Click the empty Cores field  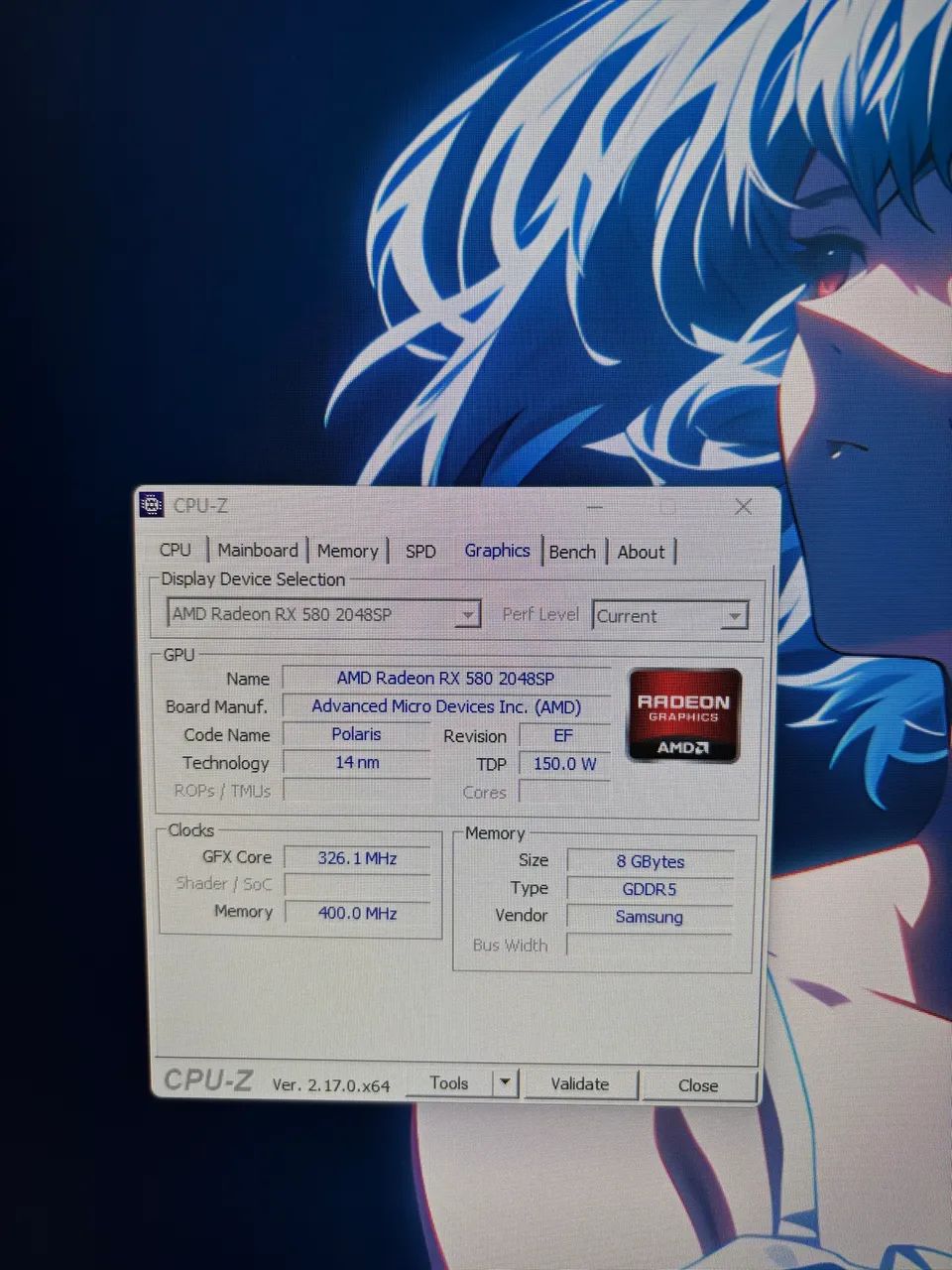click(563, 792)
